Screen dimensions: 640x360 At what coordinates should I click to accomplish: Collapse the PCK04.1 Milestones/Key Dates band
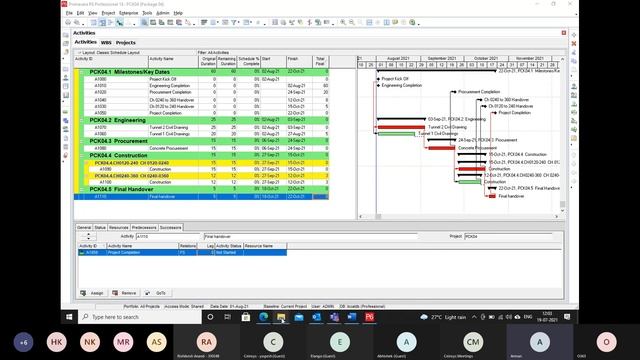coord(82,72)
